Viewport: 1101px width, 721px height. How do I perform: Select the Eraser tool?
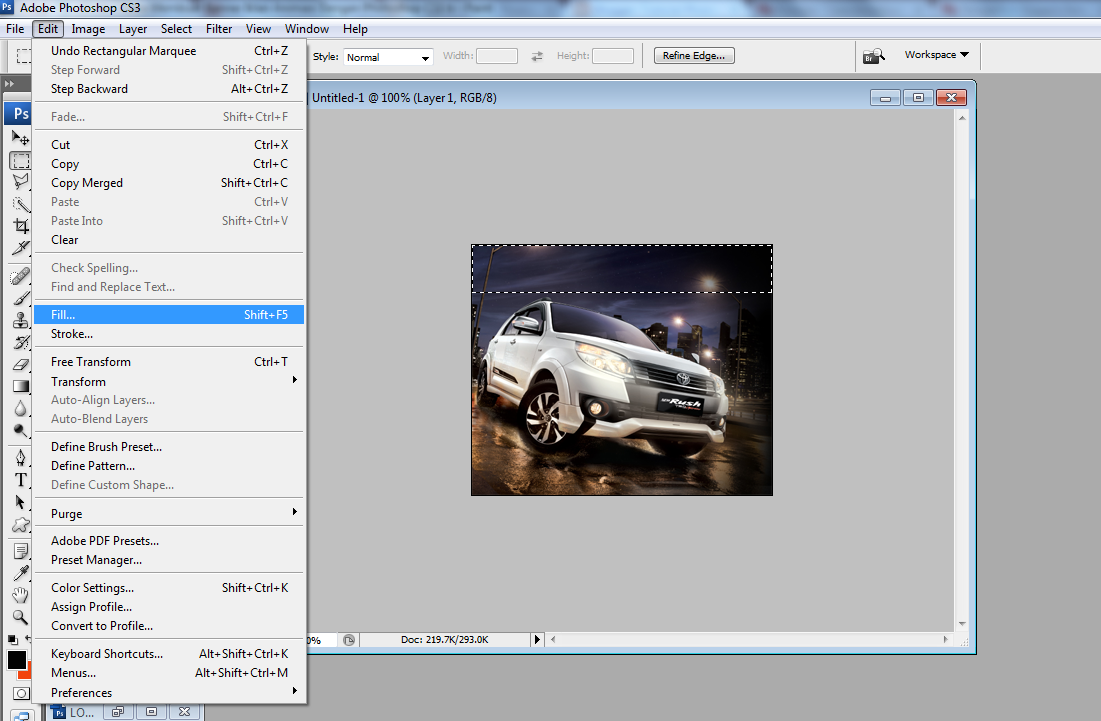(x=20, y=364)
